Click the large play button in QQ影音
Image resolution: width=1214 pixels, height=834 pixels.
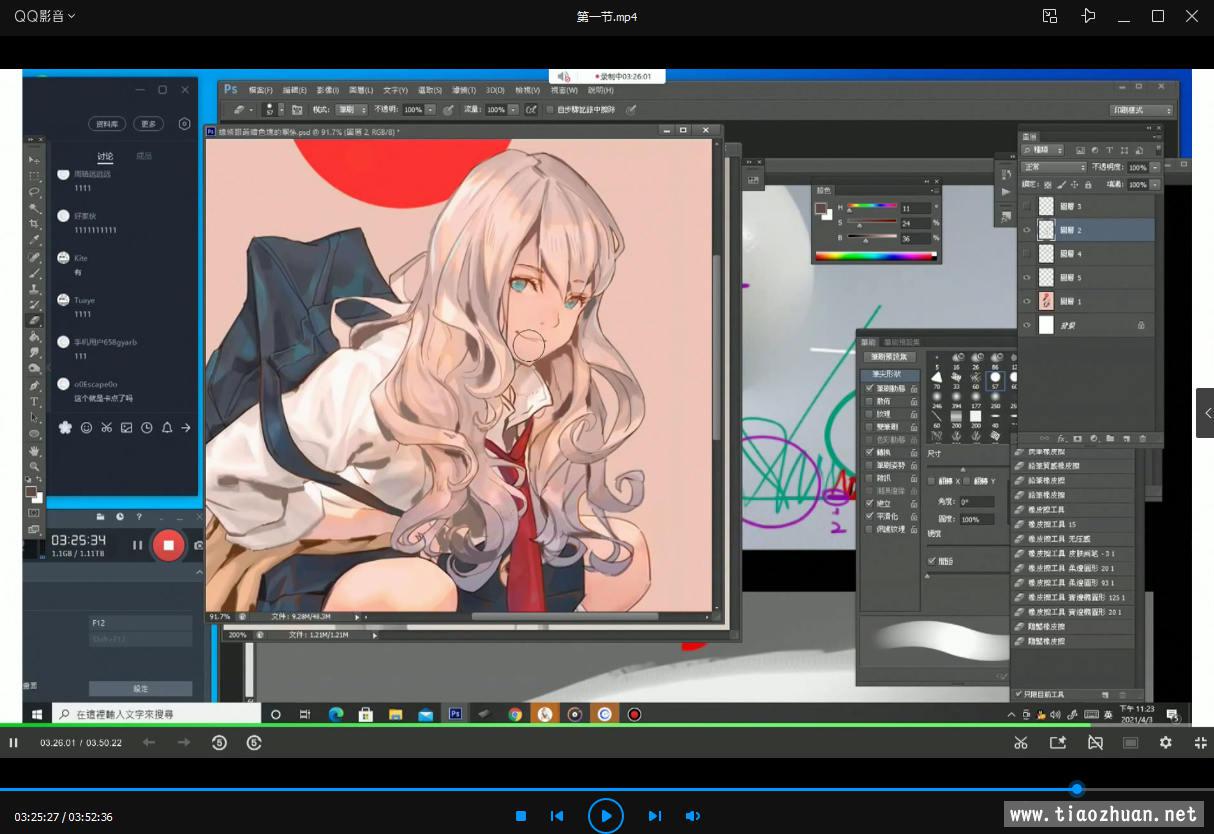tap(605, 816)
